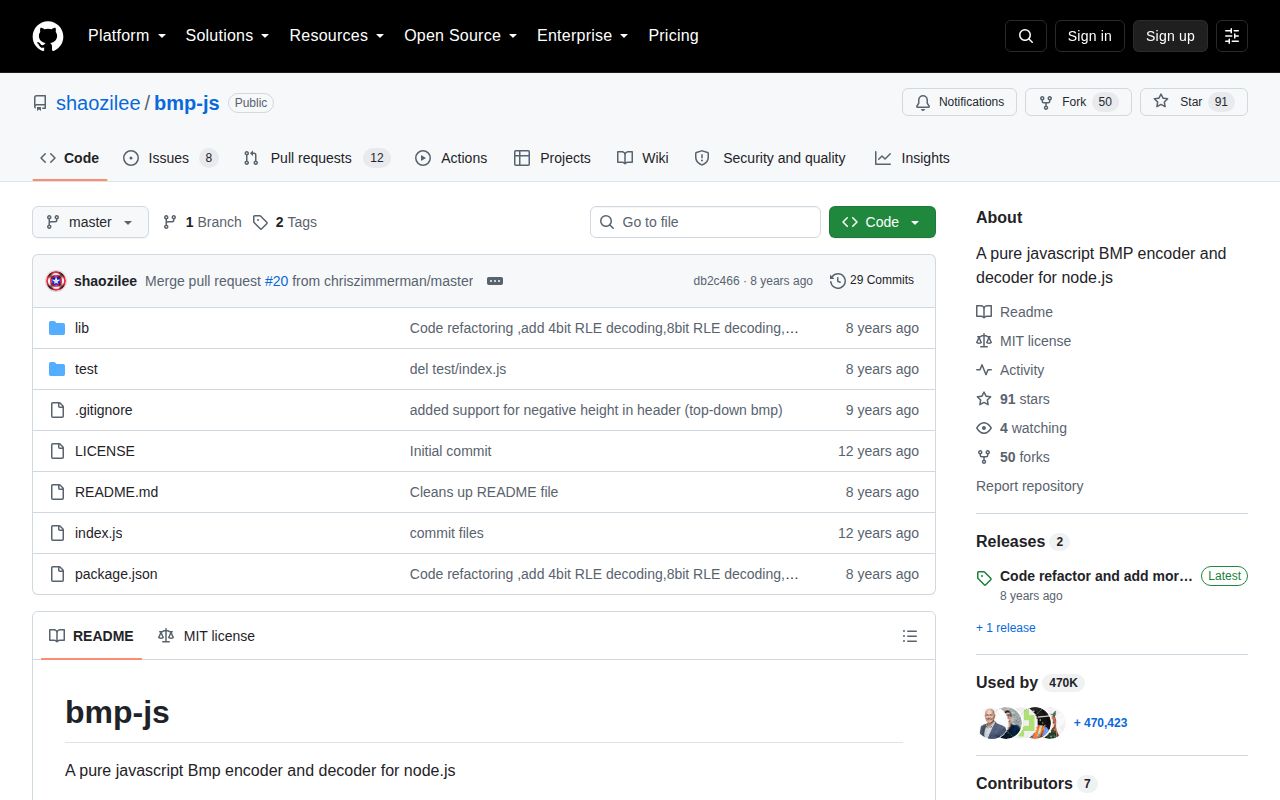The height and width of the screenshot is (800, 1280).
Task: Open Readme link in About
Action: point(1014,312)
